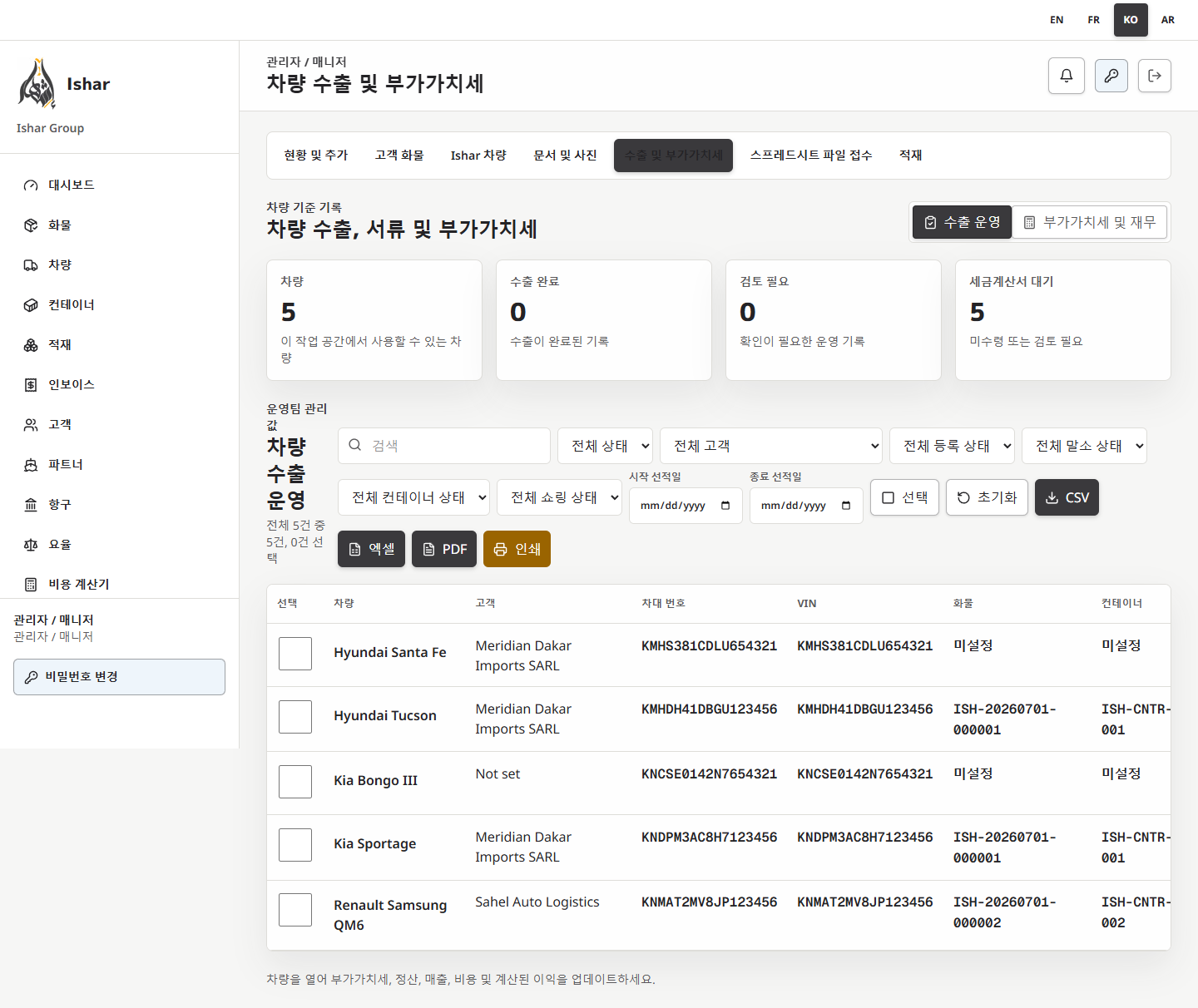Viewport: 1198px width, 1008px height.
Task: Select the Renault Samsung QM6 row checkbox
Action: pyautogui.click(x=295, y=910)
